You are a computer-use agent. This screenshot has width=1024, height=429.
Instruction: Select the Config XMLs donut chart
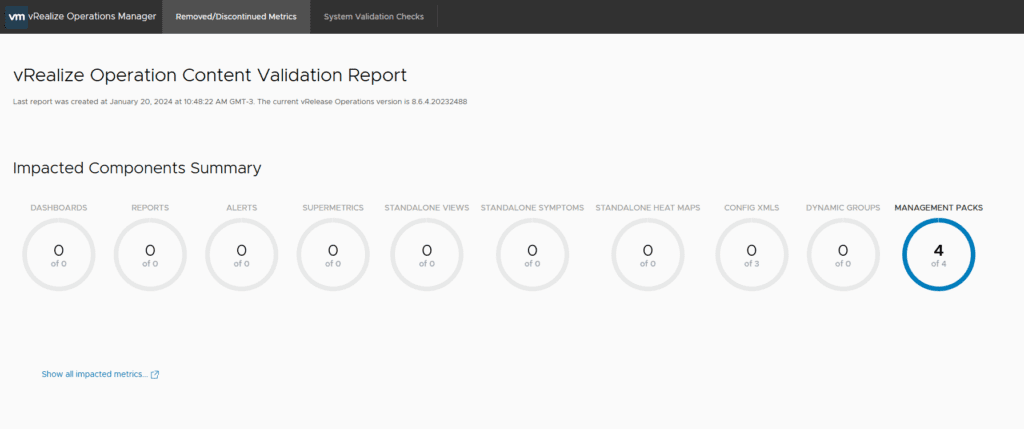tap(752, 255)
